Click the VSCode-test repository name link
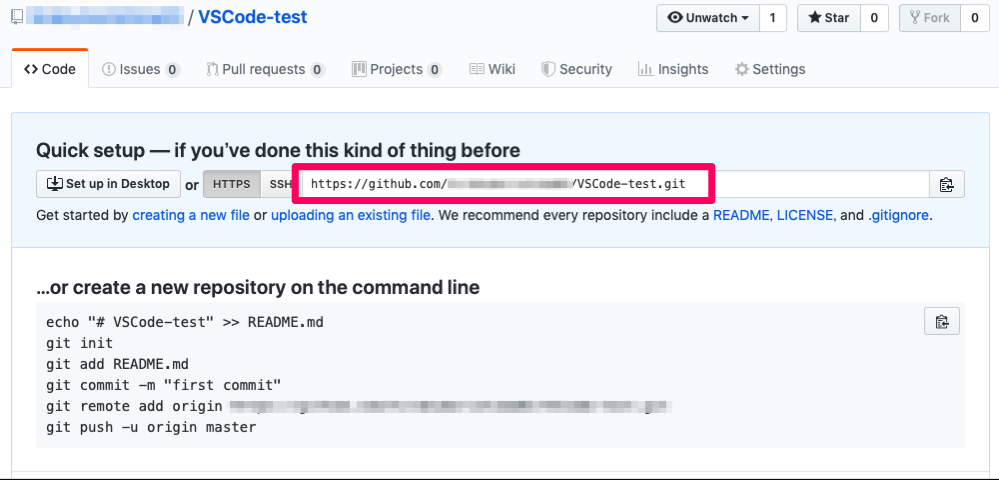Image resolution: width=999 pixels, height=480 pixels. 252,17
